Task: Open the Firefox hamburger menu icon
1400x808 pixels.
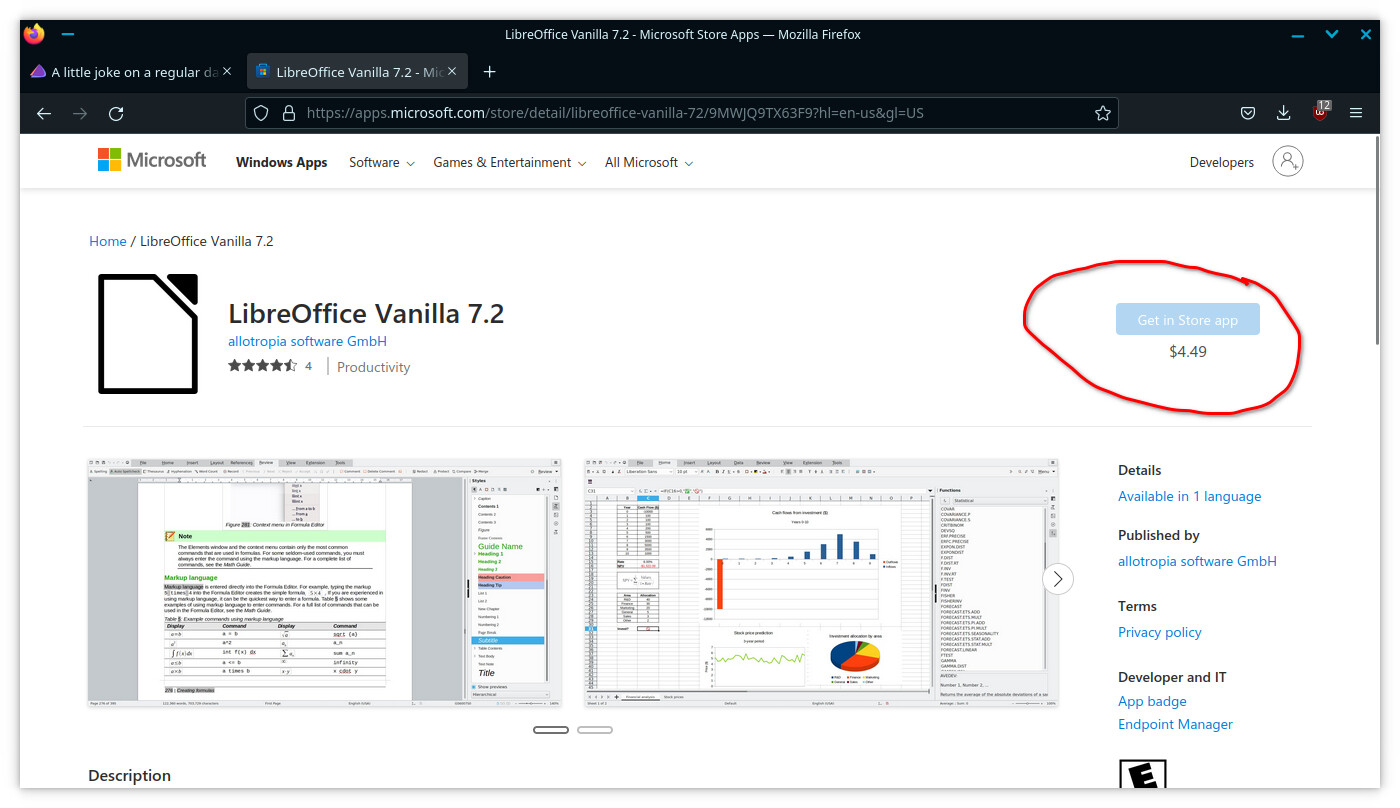Action: 1356,113
